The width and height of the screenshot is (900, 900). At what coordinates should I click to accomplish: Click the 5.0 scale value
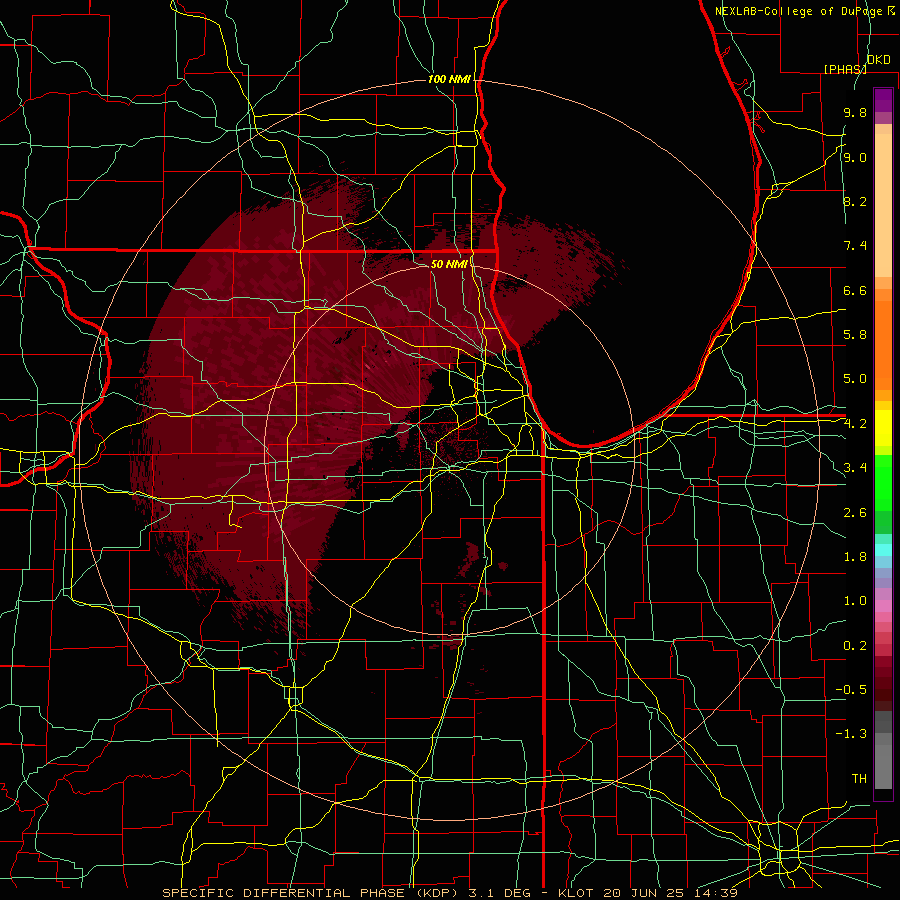855,379
